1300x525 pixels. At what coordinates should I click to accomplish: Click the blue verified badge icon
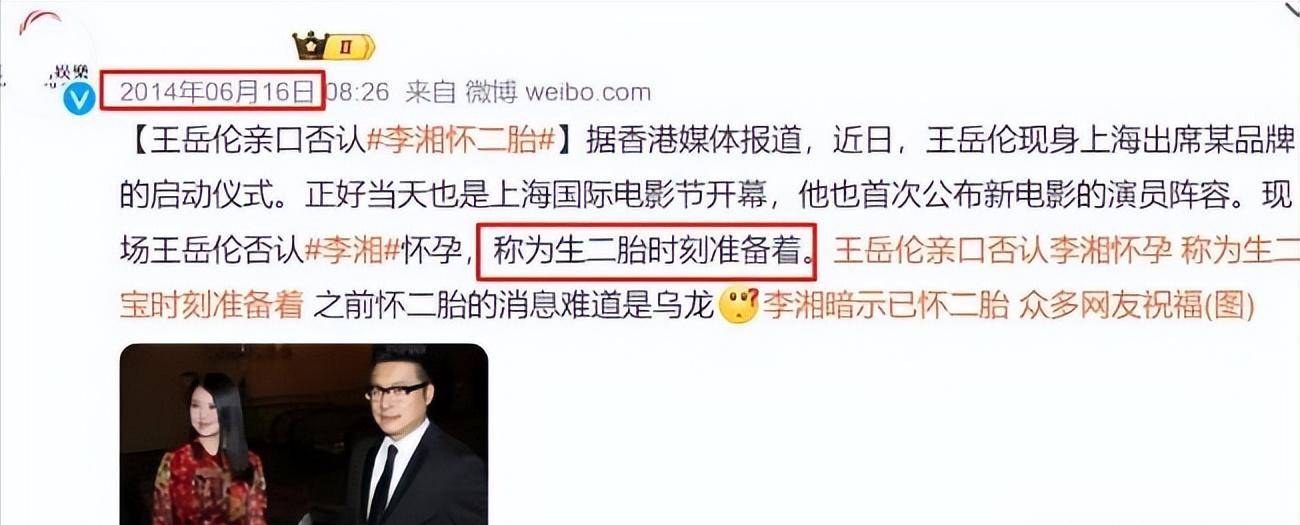[80, 98]
